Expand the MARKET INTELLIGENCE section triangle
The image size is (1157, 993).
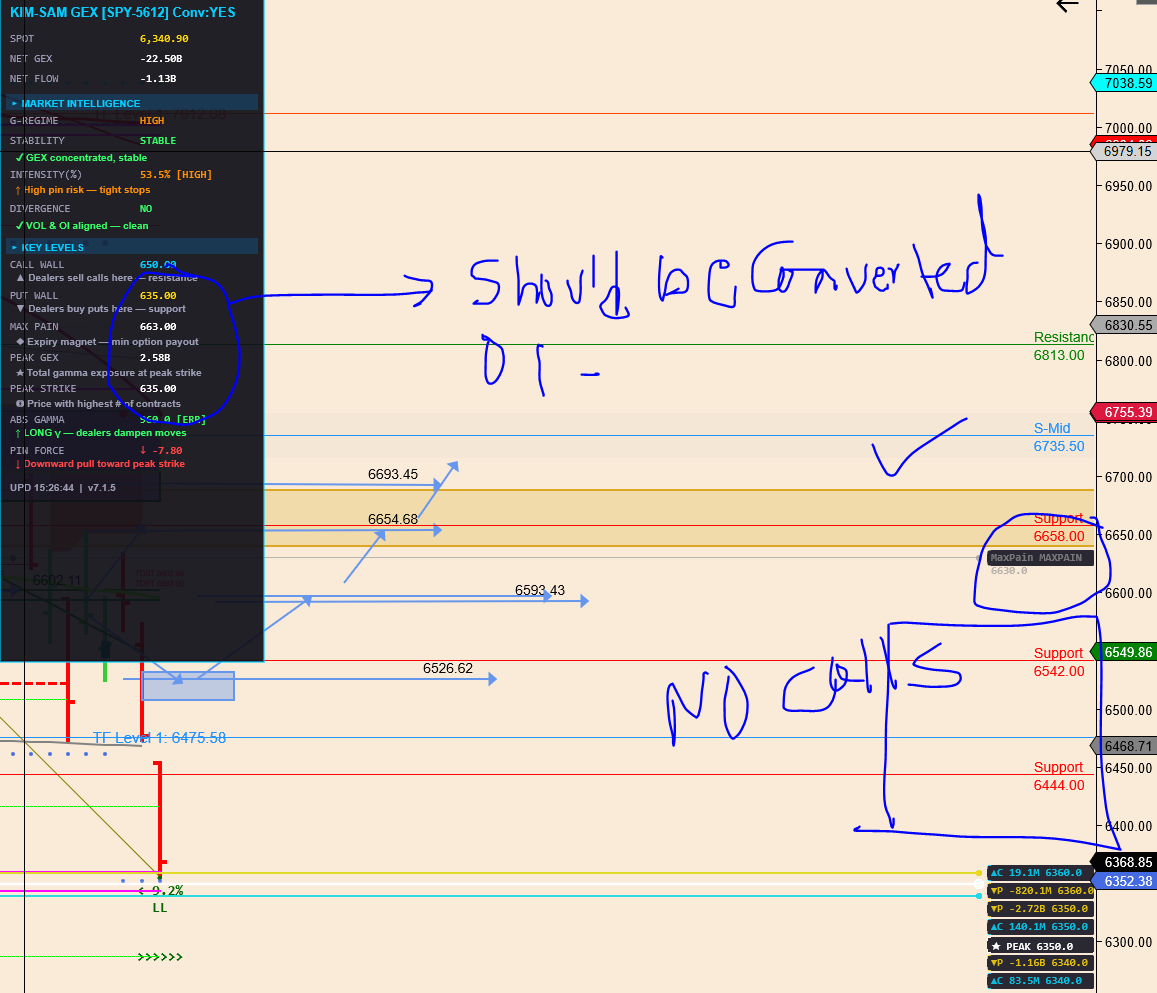click(14, 103)
